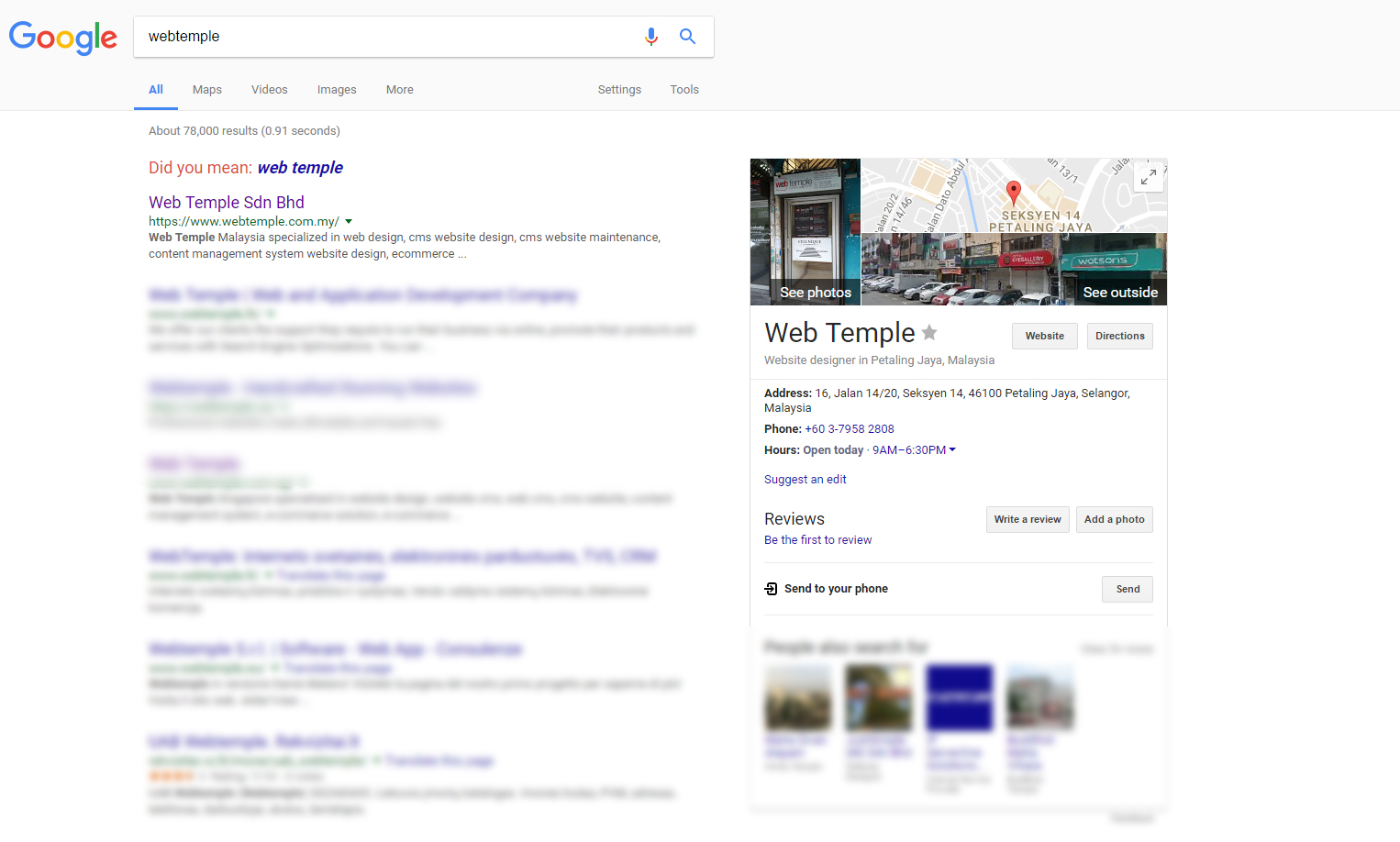1400x842 pixels.
Task: Get Directions to Web Temple
Action: point(1120,336)
